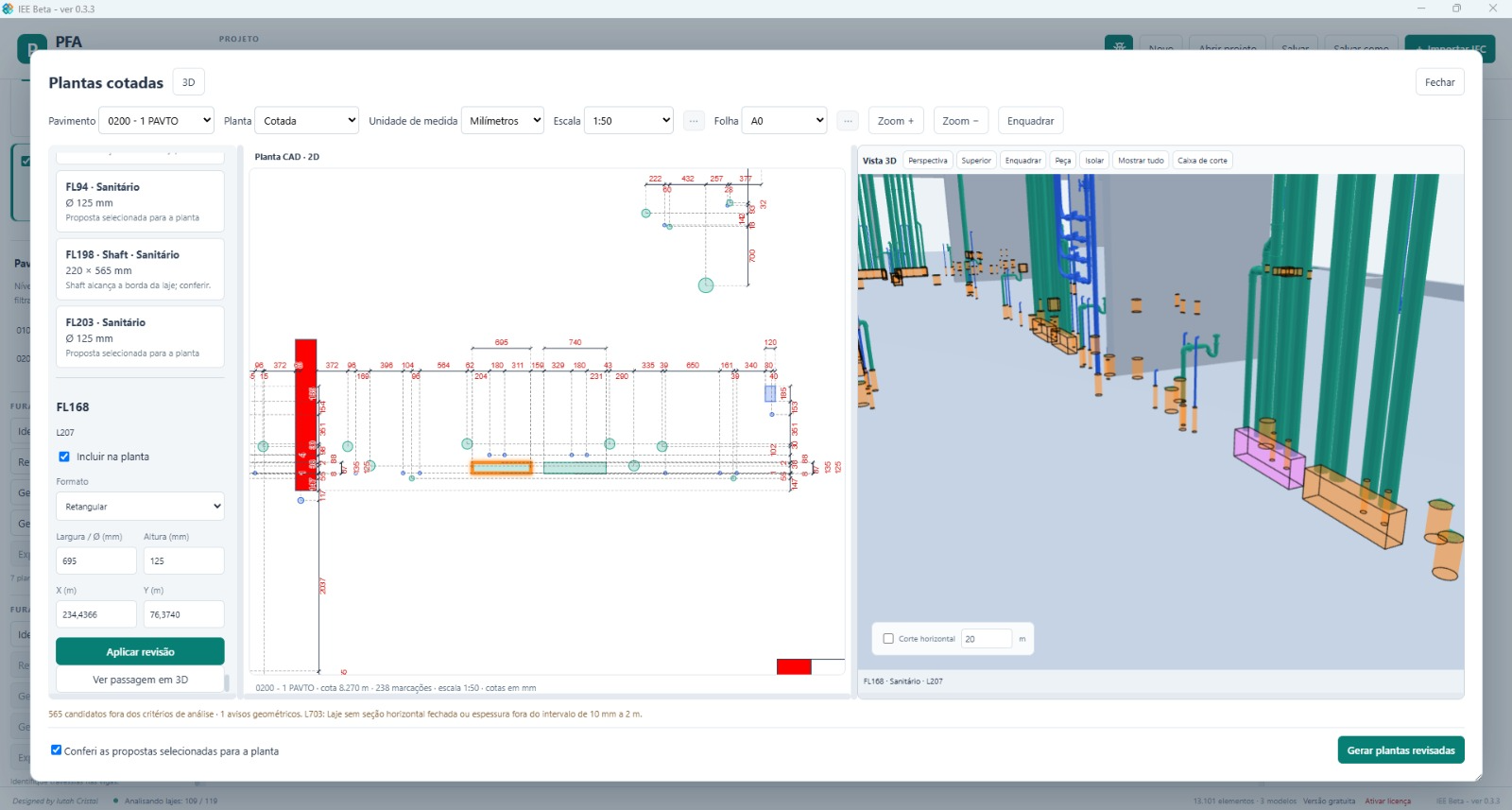Activate 'Caixa de corte' in the 3D view

(x=1203, y=161)
